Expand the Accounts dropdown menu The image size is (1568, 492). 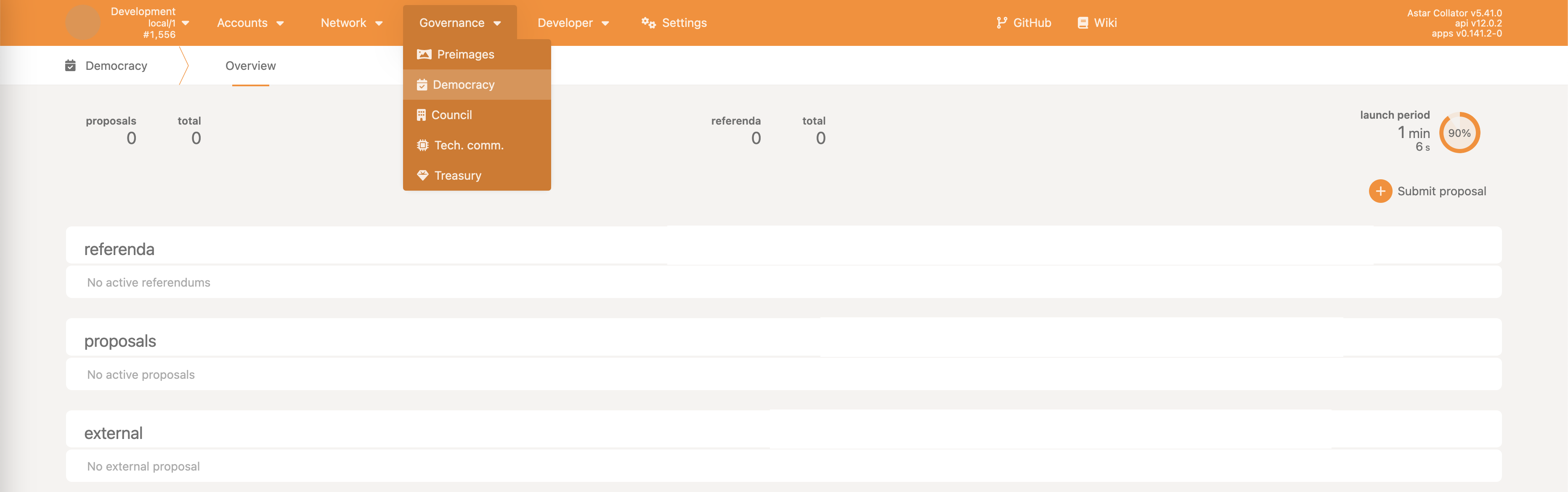(x=250, y=23)
